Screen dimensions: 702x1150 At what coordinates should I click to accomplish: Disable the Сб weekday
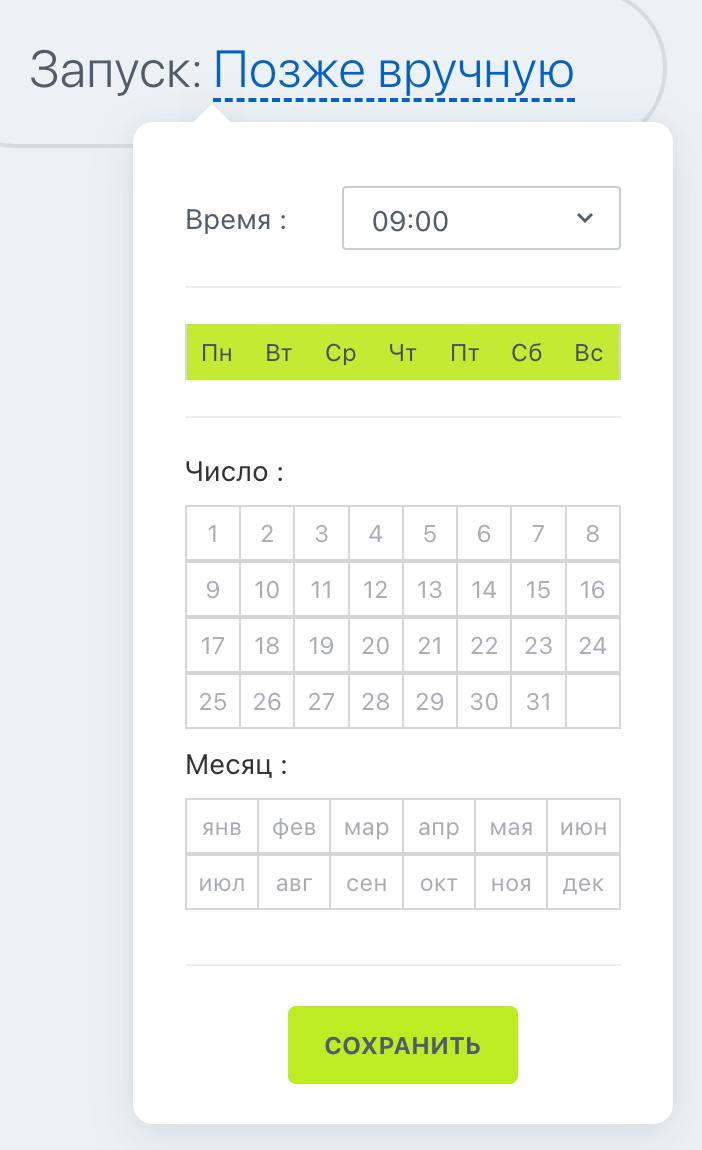pos(527,353)
